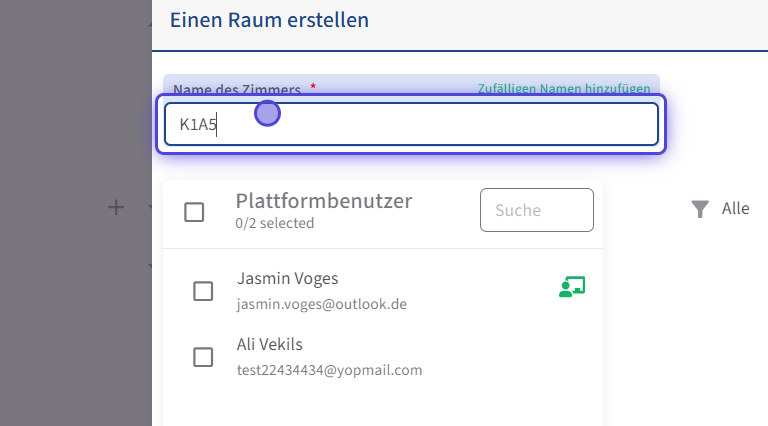768x426 pixels.
Task: Click the funnel filter icon
Action: pyautogui.click(x=701, y=209)
